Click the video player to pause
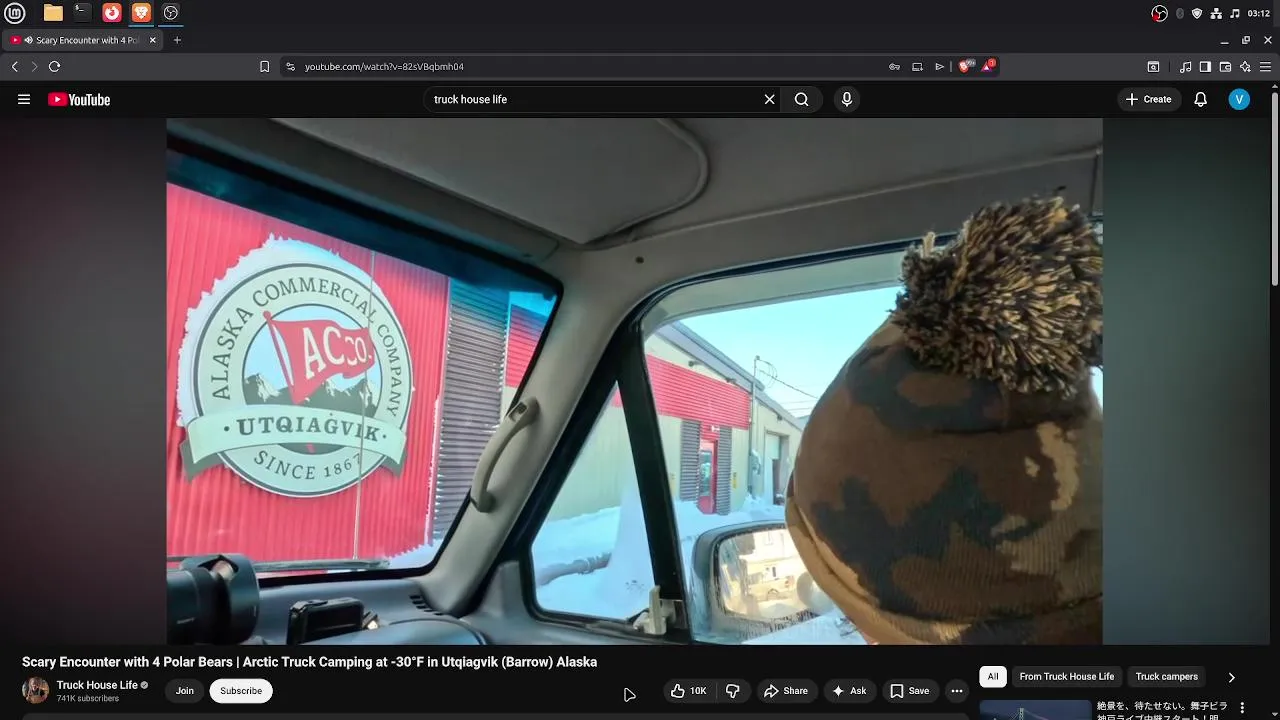Viewport: 1280px width, 720px height. click(x=634, y=381)
